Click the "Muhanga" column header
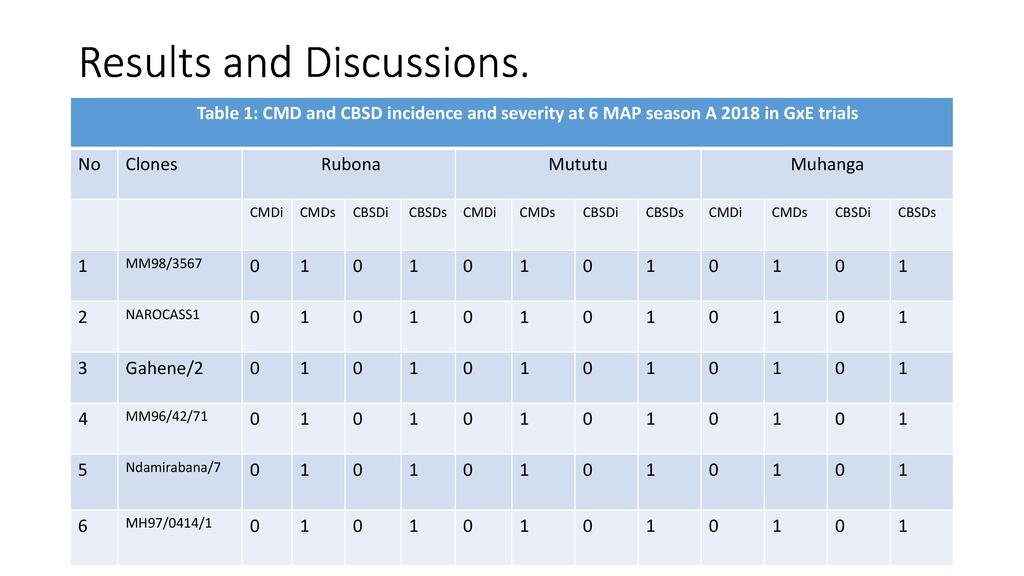The image size is (1024, 576). [826, 165]
